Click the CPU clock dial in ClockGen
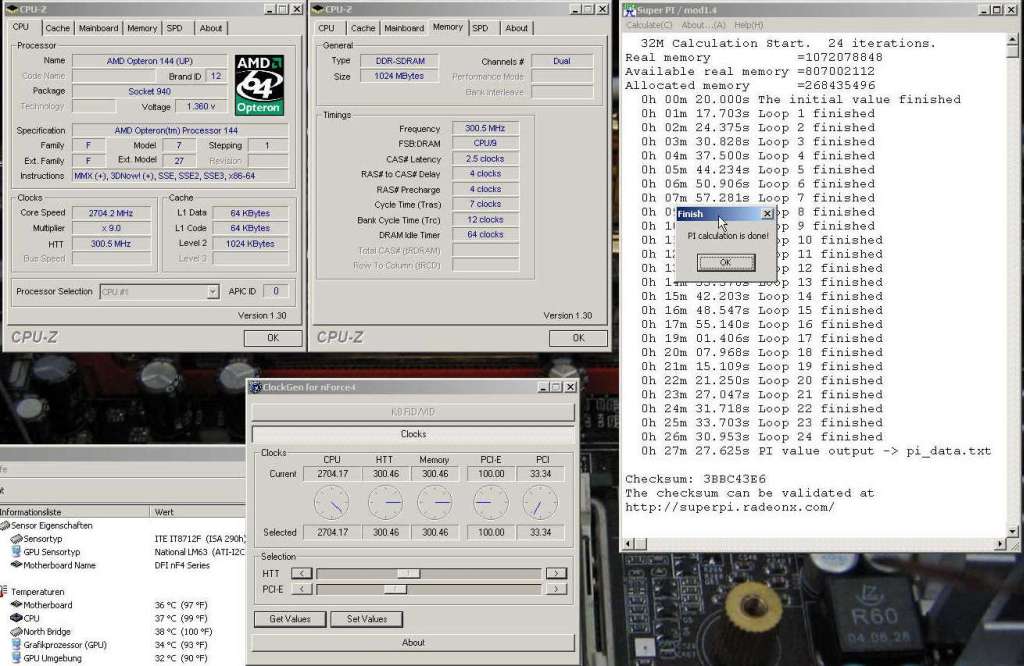 332,503
